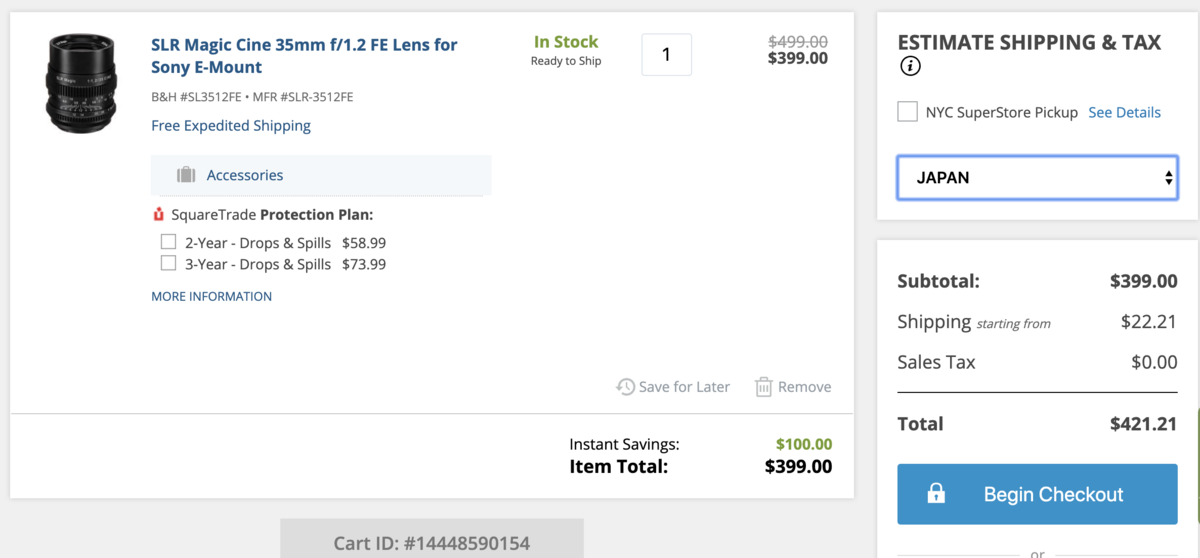The height and width of the screenshot is (558, 1200).
Task: Expand the Accessories section
Action: coord(245,175)
